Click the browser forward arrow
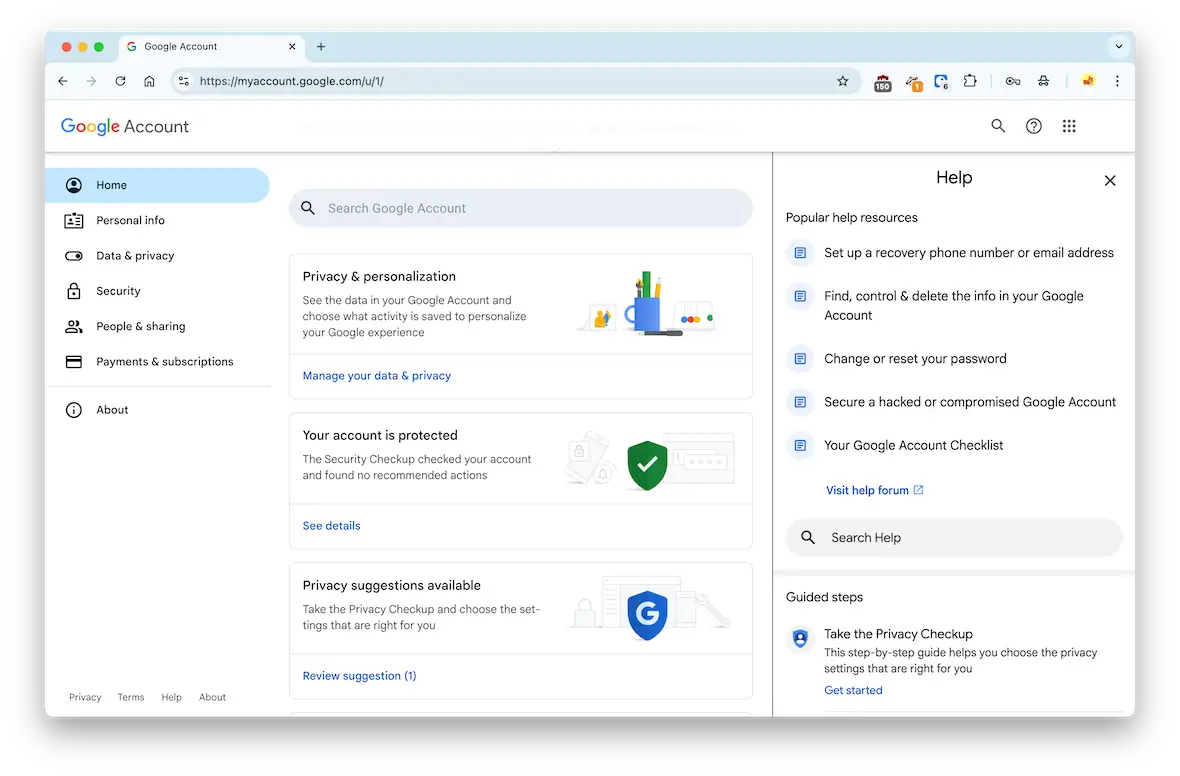The image size is (1180, 776). click(91, 81)
